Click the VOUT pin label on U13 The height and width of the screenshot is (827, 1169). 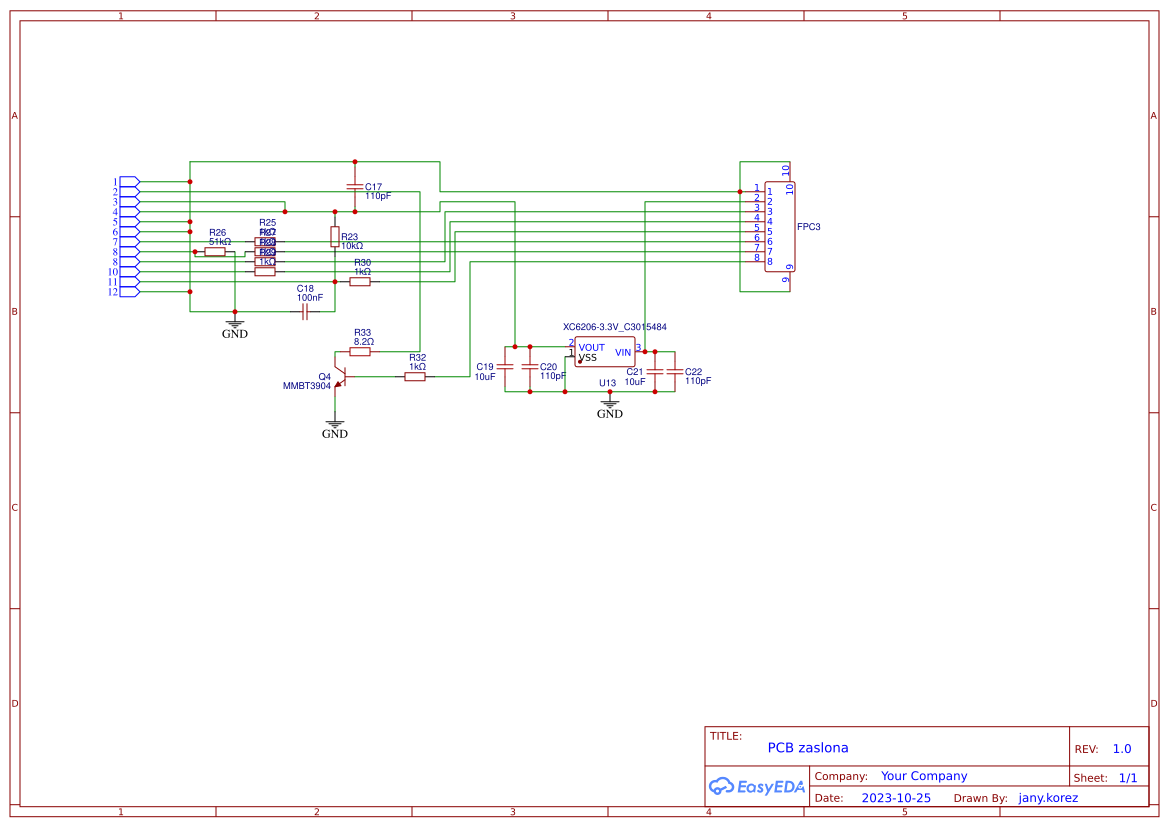pyautogui.click(x=592, y=348)
